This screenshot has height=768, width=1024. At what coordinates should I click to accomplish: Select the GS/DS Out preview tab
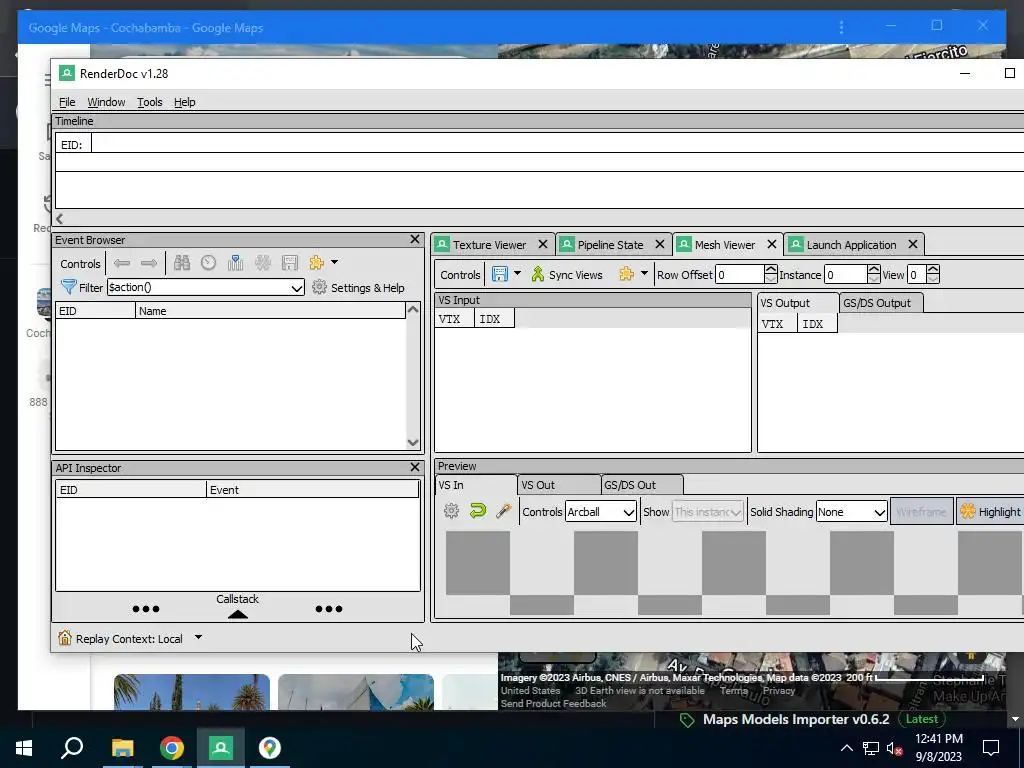pyautogui.click(x=642, y=485)
